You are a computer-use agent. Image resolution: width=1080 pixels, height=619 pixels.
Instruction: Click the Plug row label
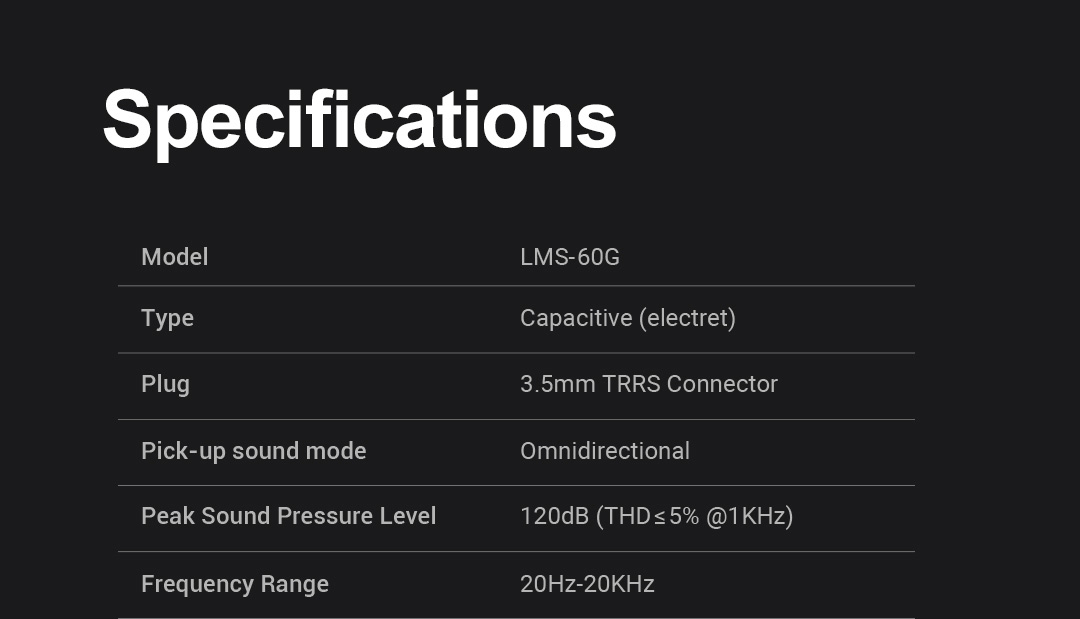(165, 384)
